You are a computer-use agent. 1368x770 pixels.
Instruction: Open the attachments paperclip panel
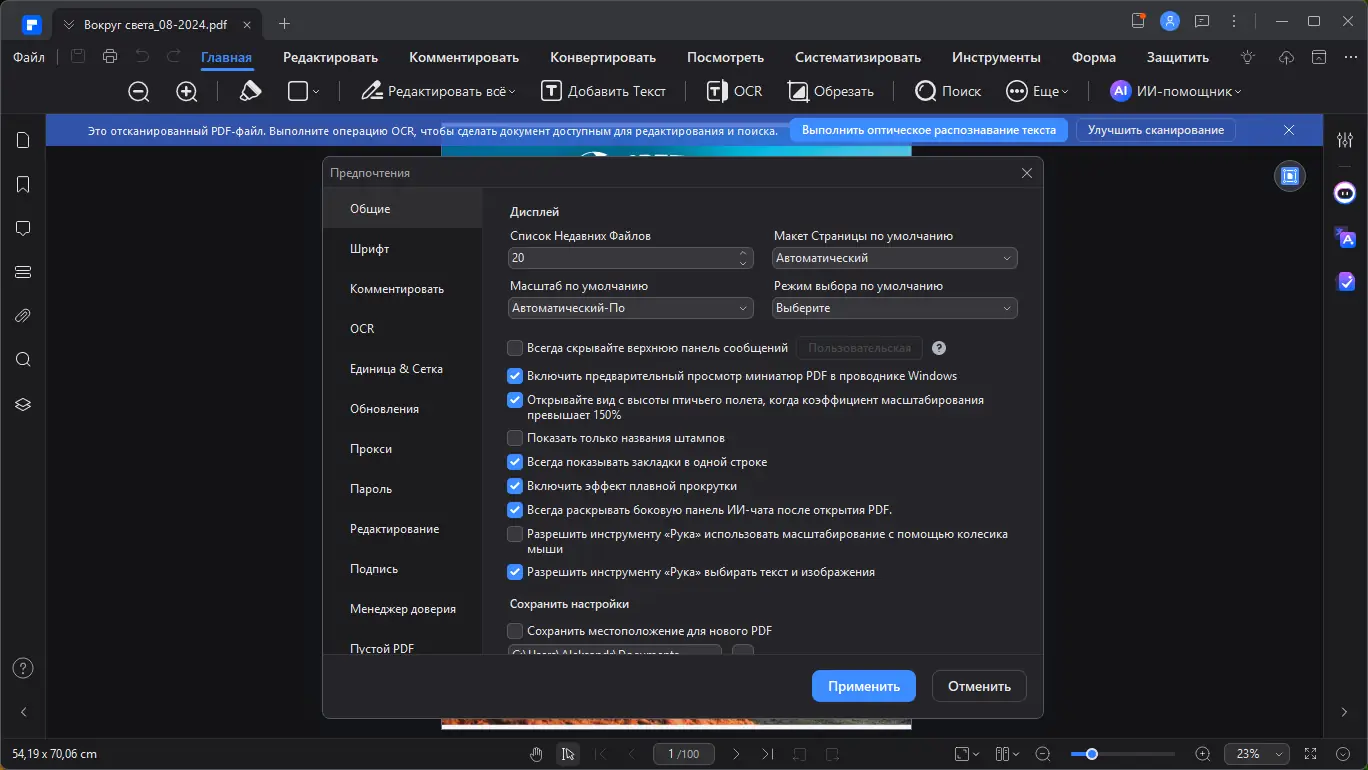[23, 316]
